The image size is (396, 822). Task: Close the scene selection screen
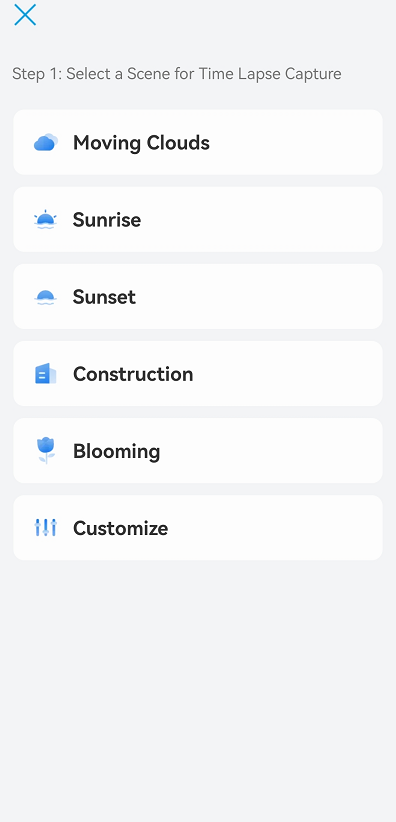[25, 15]
